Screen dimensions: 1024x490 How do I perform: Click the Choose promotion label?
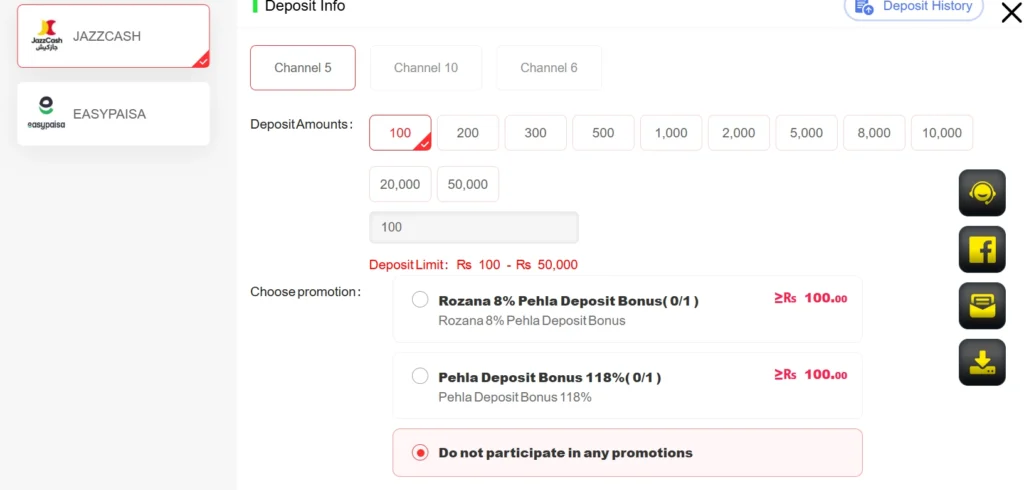coord(306,291)
